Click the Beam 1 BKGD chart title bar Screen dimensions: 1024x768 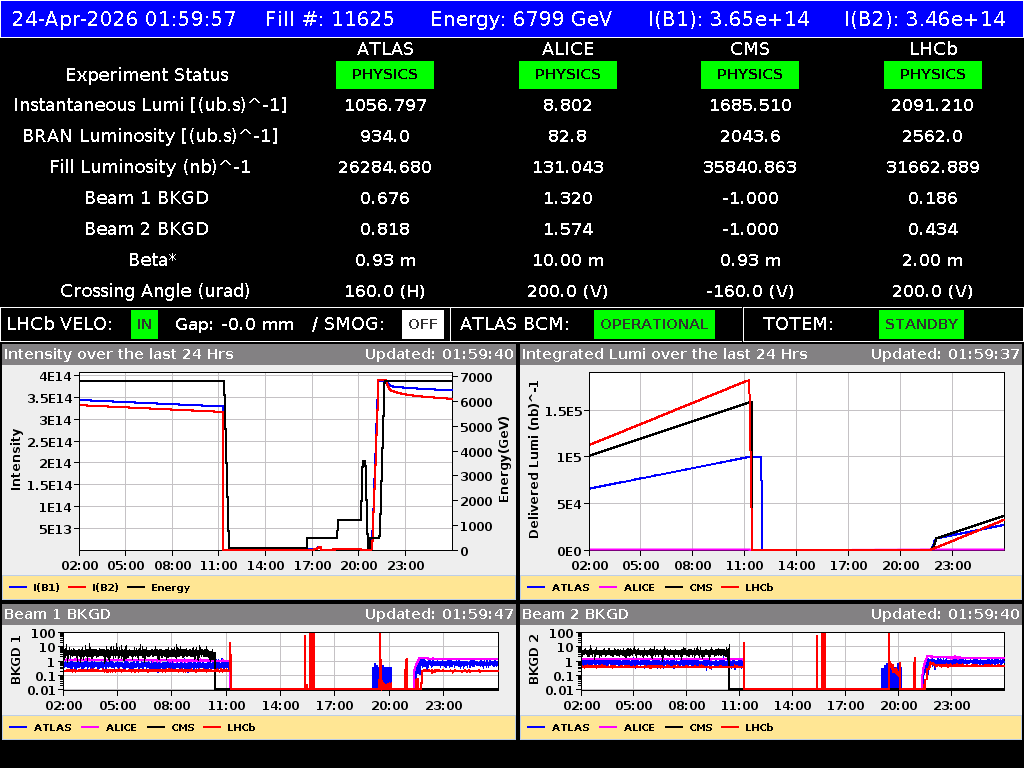(x=259, y=614)
